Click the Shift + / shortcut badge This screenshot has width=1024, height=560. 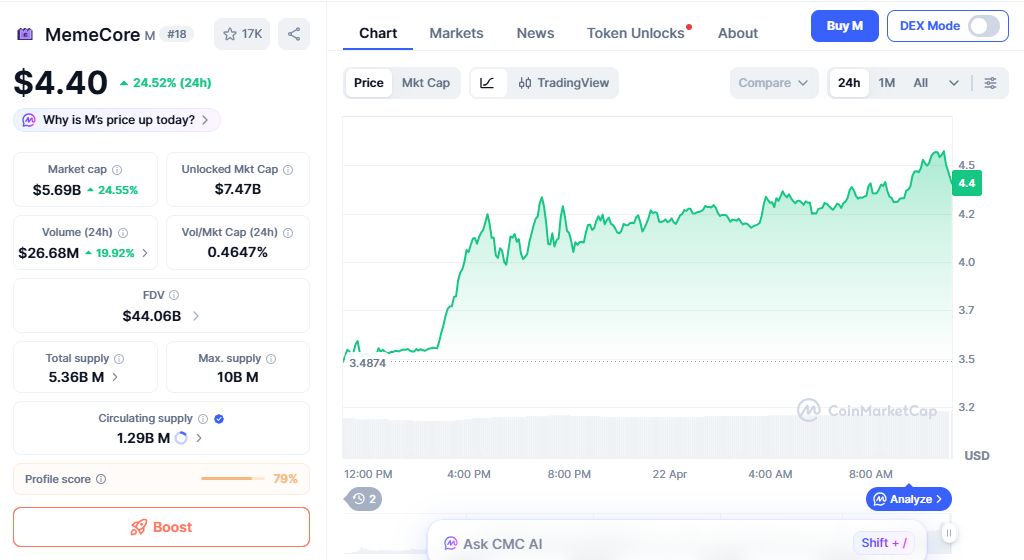coord(884,543)
